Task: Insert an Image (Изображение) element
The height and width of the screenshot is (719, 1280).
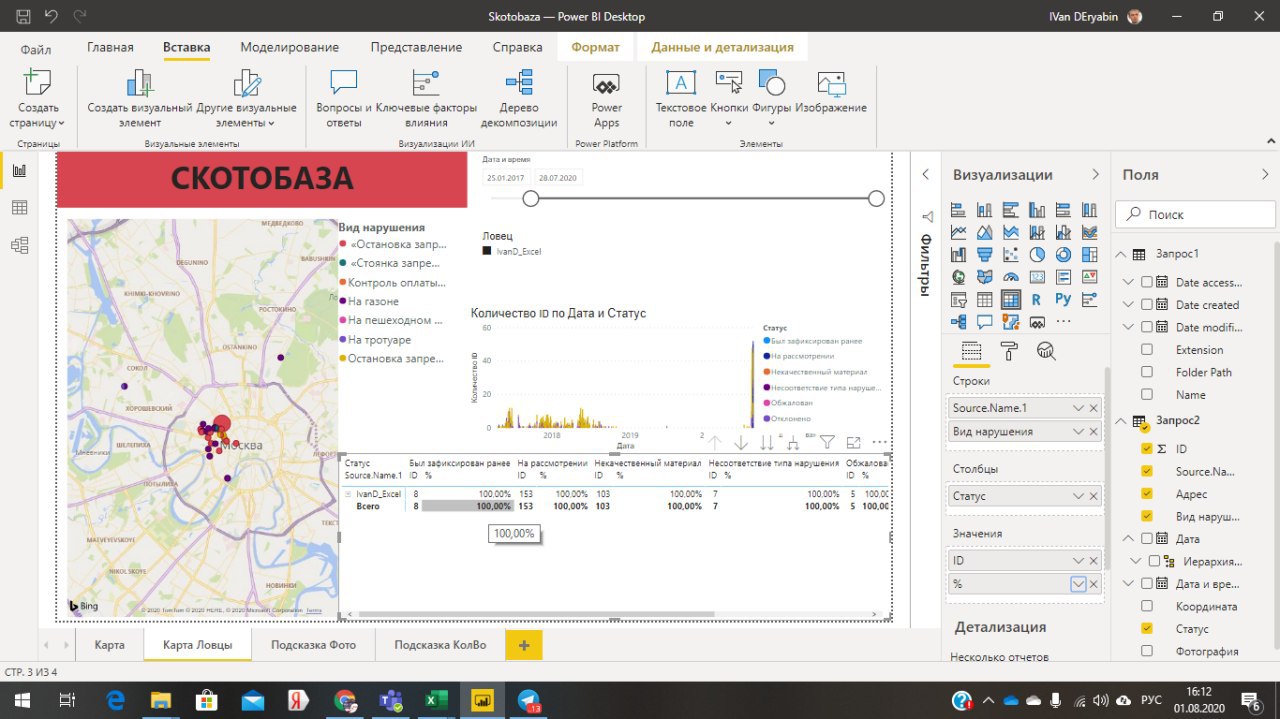Action: point(831,92)
